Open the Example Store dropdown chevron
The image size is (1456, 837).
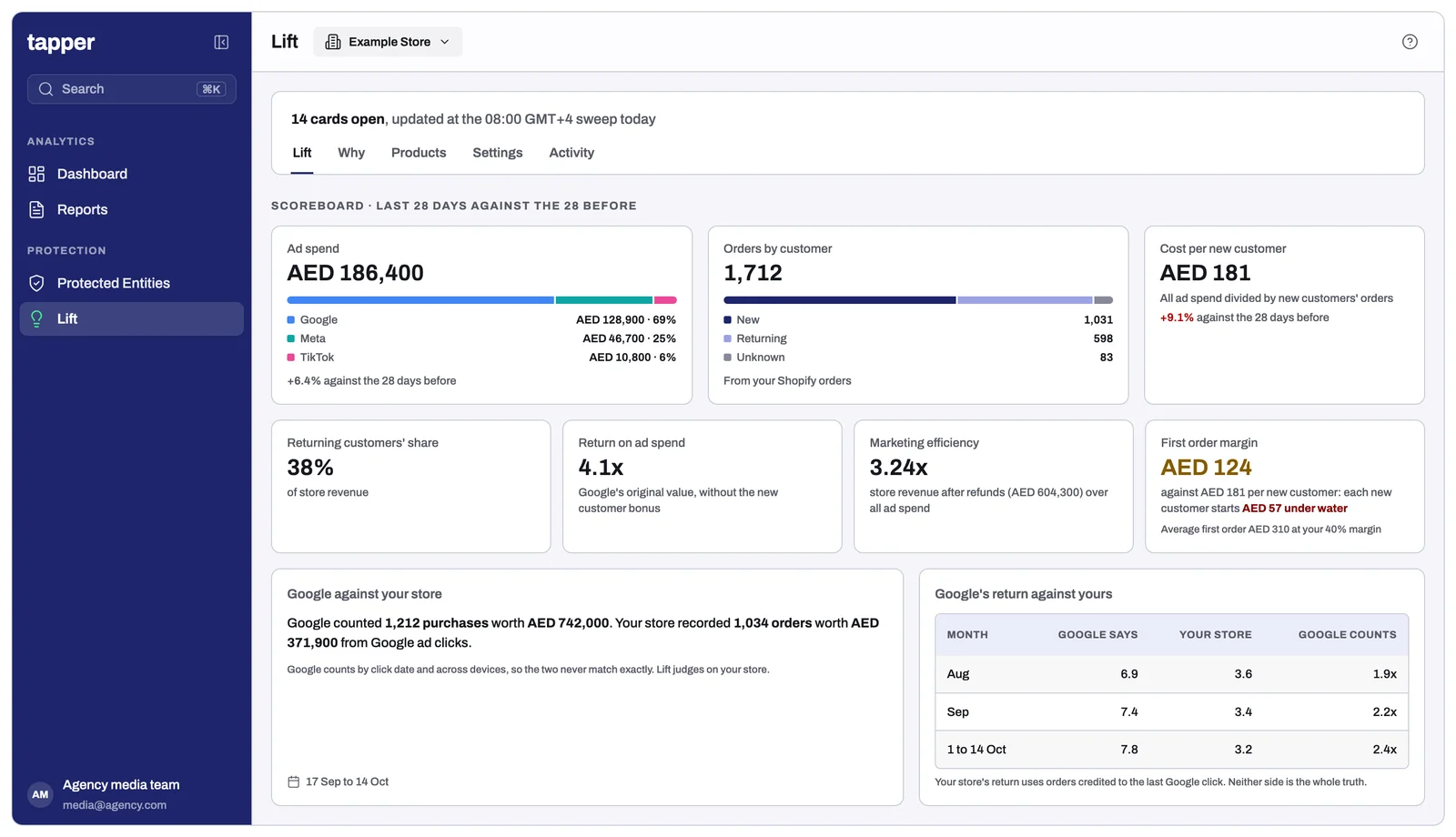click(445, 42)
